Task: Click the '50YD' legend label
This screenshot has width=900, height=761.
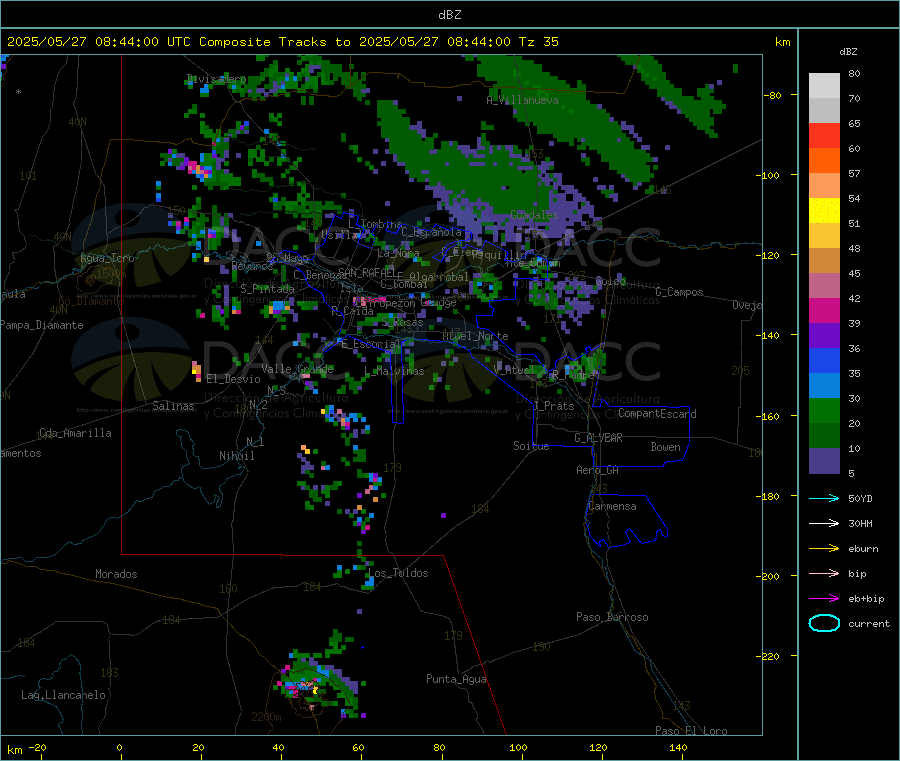Action: click(x=860, y=498)
